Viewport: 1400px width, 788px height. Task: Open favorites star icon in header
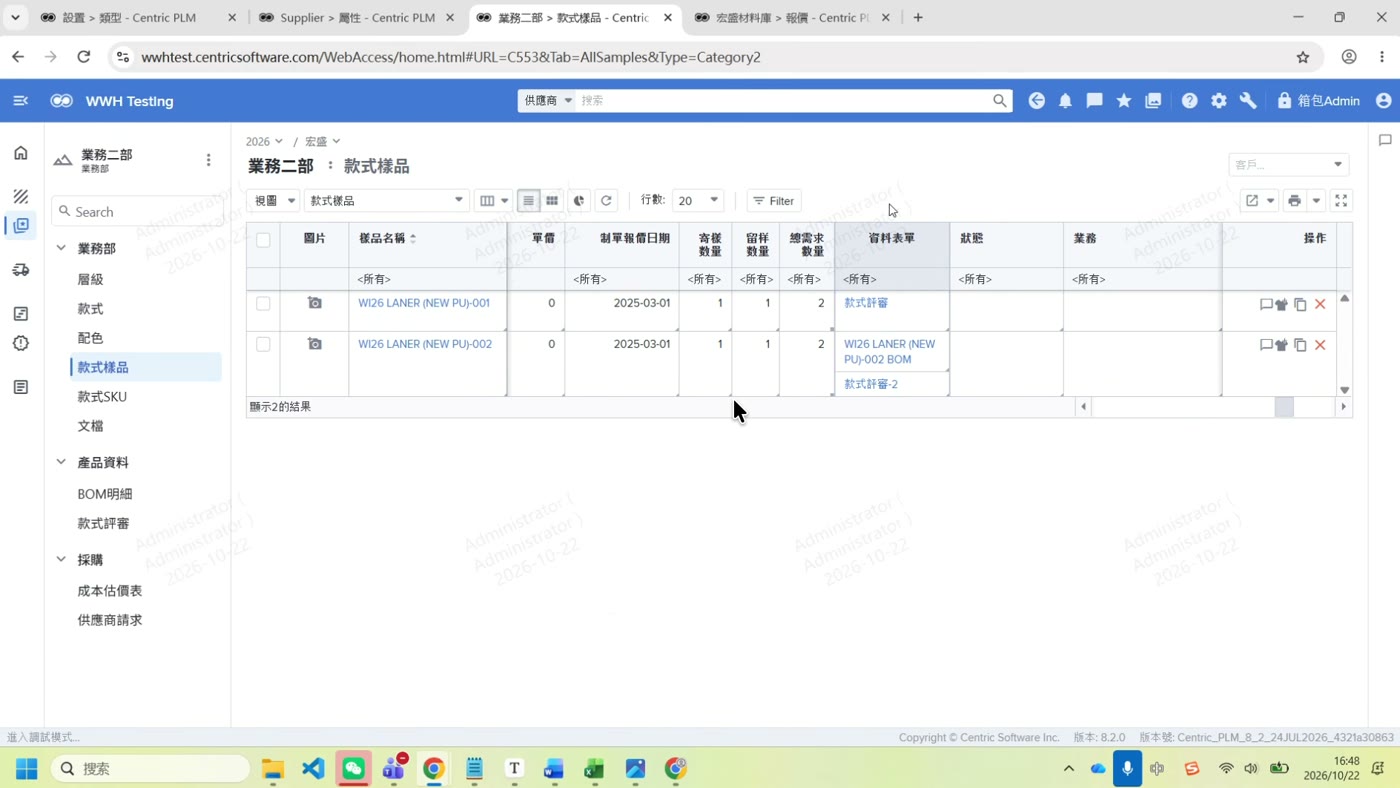[1124, 101]
